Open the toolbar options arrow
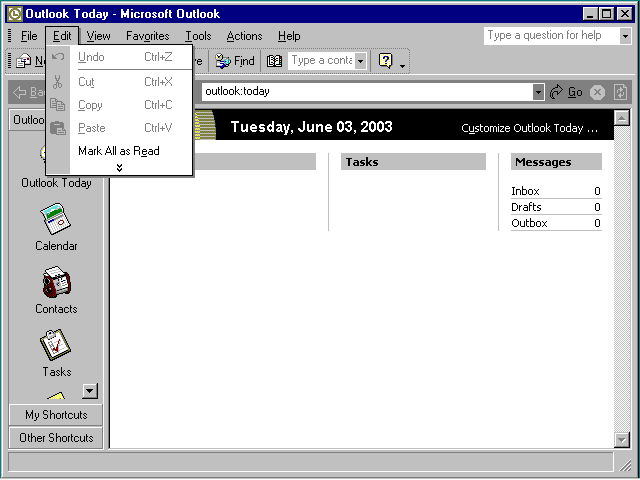The width and height of the screenshot is (640, 480). (x=402, y=66)
